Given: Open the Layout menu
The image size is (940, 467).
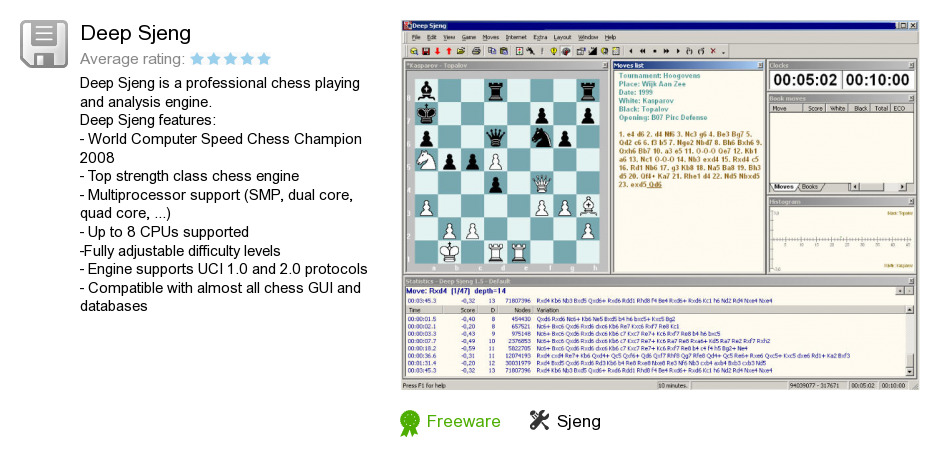Looking at the screenshot, I should [562, 37].
